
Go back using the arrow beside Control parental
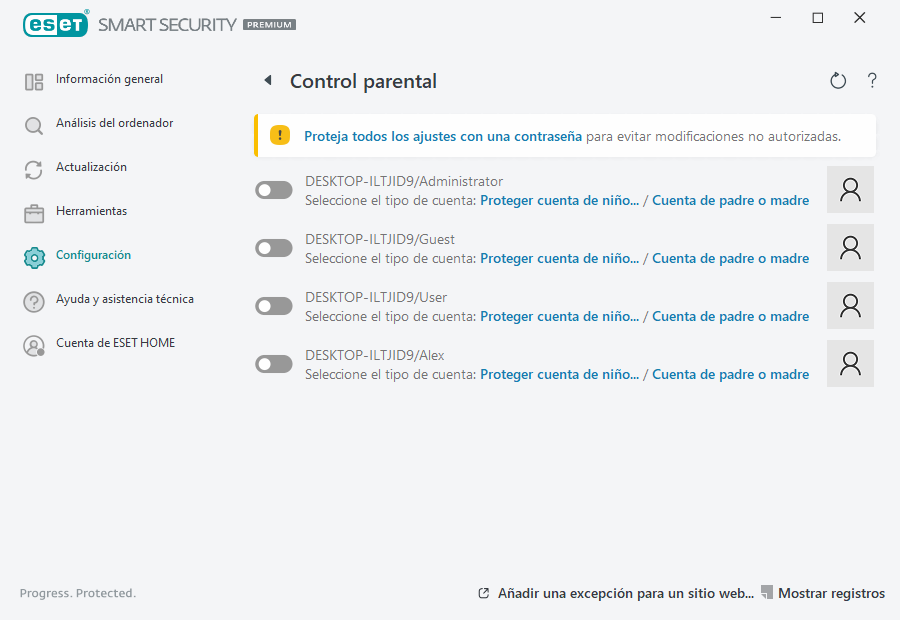[268, 80]
